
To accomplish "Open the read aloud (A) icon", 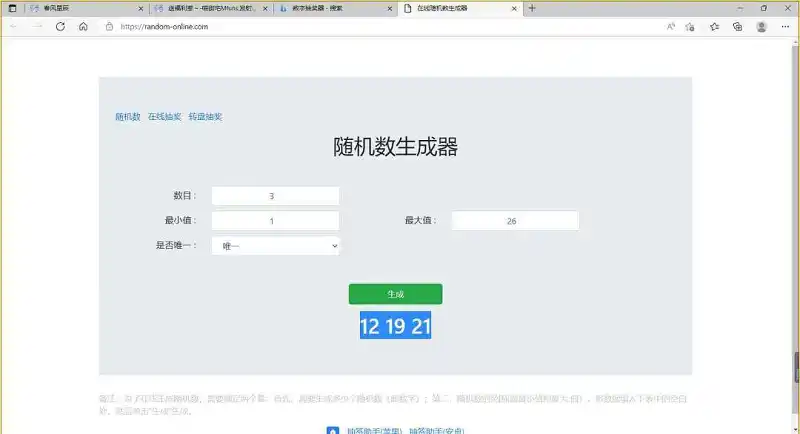I will (x=671, y=27).
